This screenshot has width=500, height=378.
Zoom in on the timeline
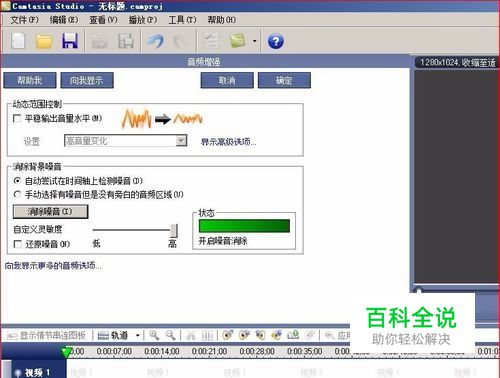154,335
